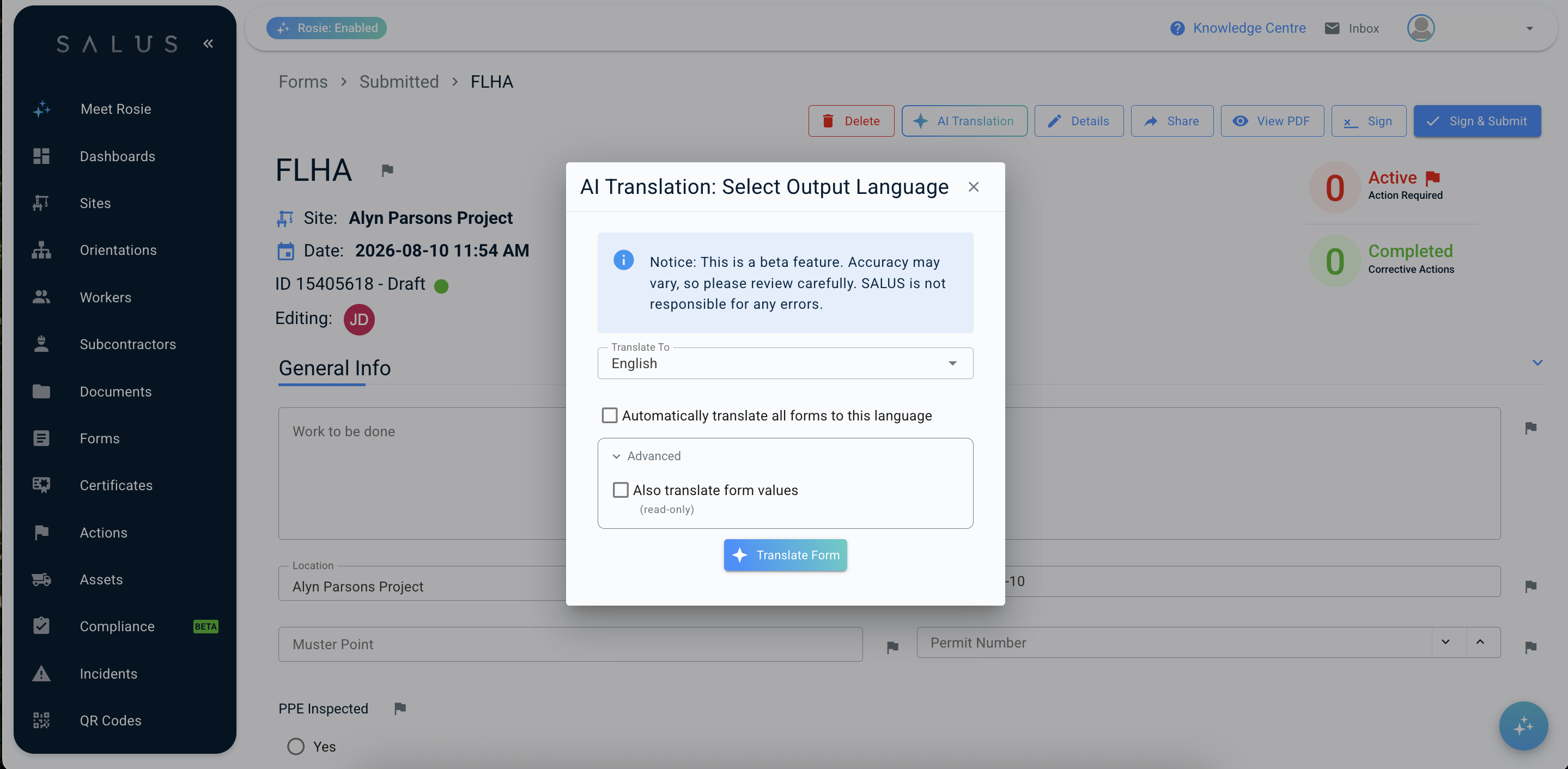
Task: Click the Workers people icon
Action: pyautogui.click(x=41, y=297)
